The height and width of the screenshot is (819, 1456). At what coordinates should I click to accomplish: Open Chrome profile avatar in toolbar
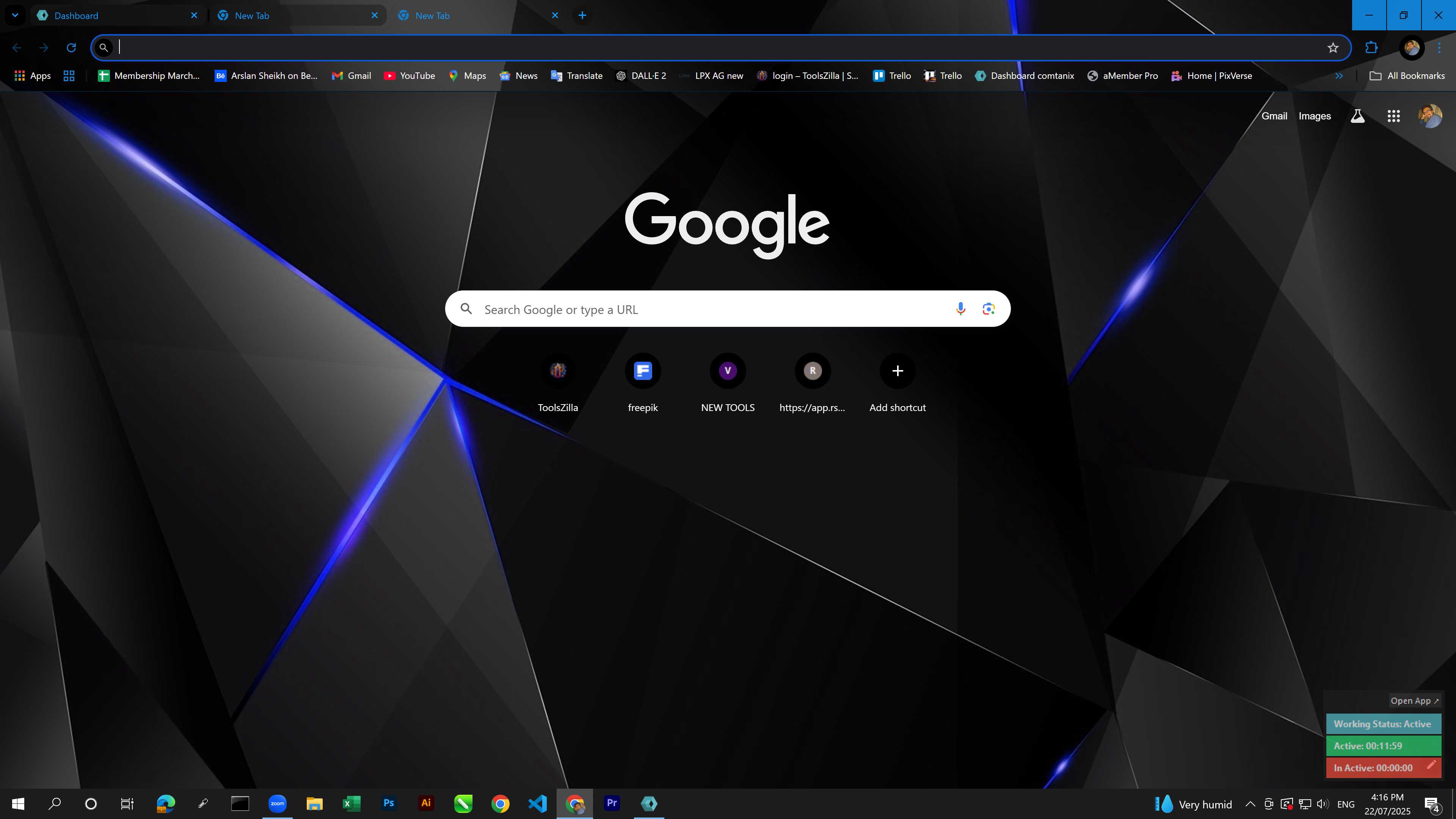click(x=1411, y=47)
